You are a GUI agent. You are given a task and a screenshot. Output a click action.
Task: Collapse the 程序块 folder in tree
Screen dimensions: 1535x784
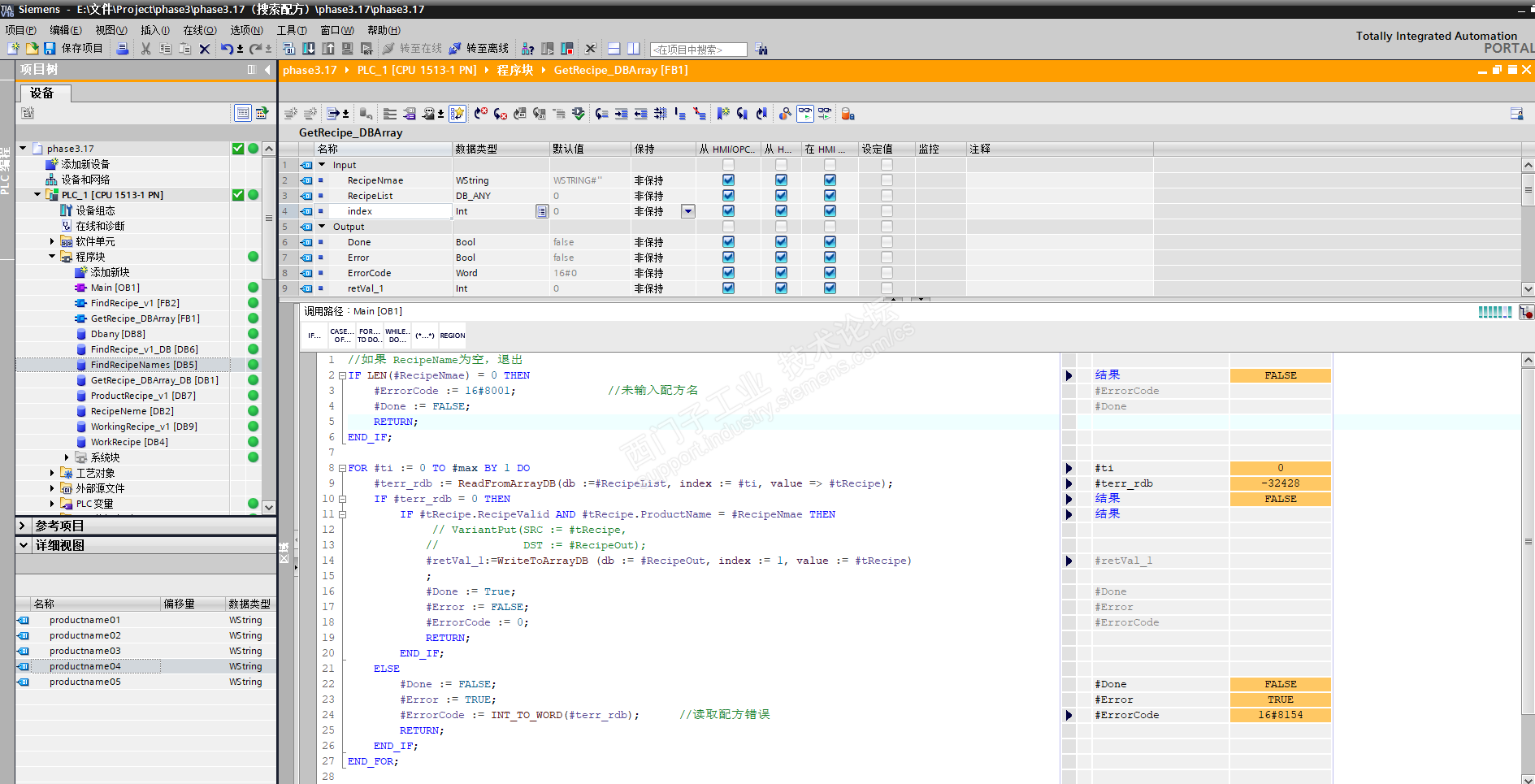click(52, 257)
